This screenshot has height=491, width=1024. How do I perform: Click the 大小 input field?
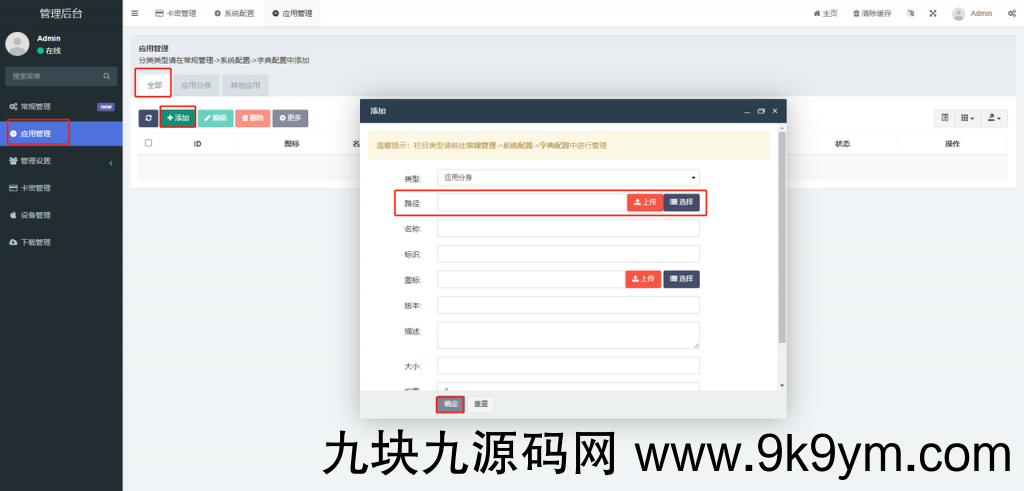(x=568, y=366)
